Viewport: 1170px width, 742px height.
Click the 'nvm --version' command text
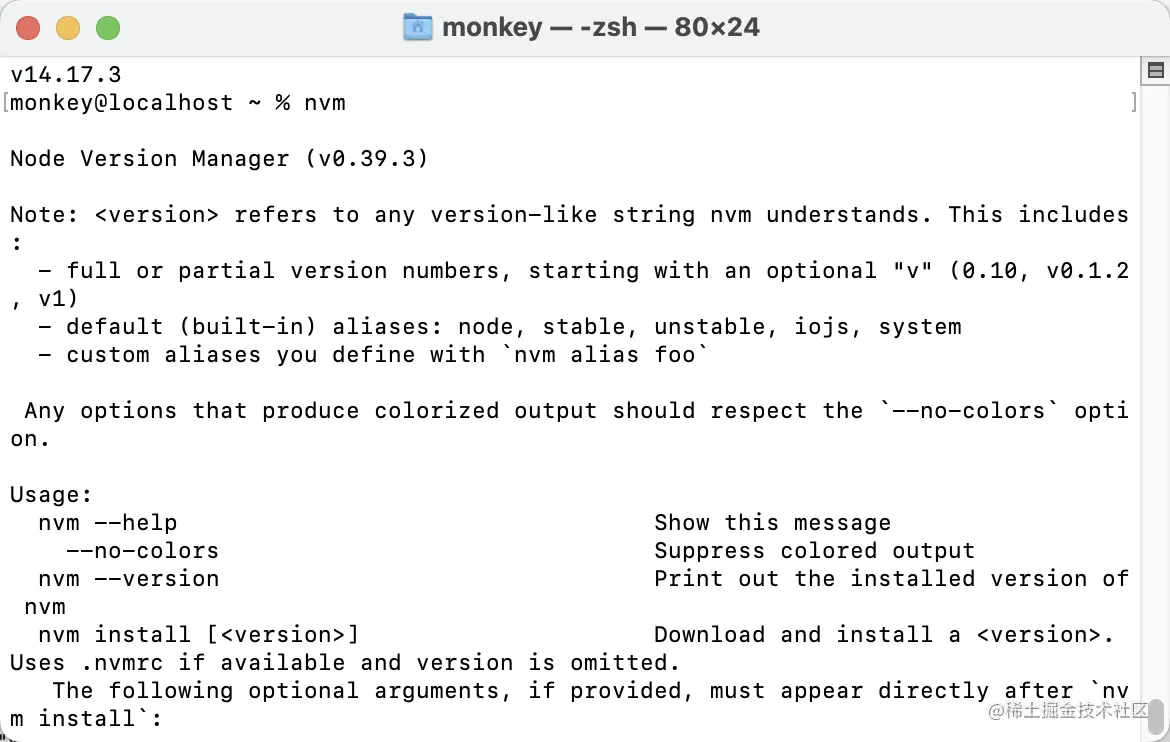pos(128,579)
